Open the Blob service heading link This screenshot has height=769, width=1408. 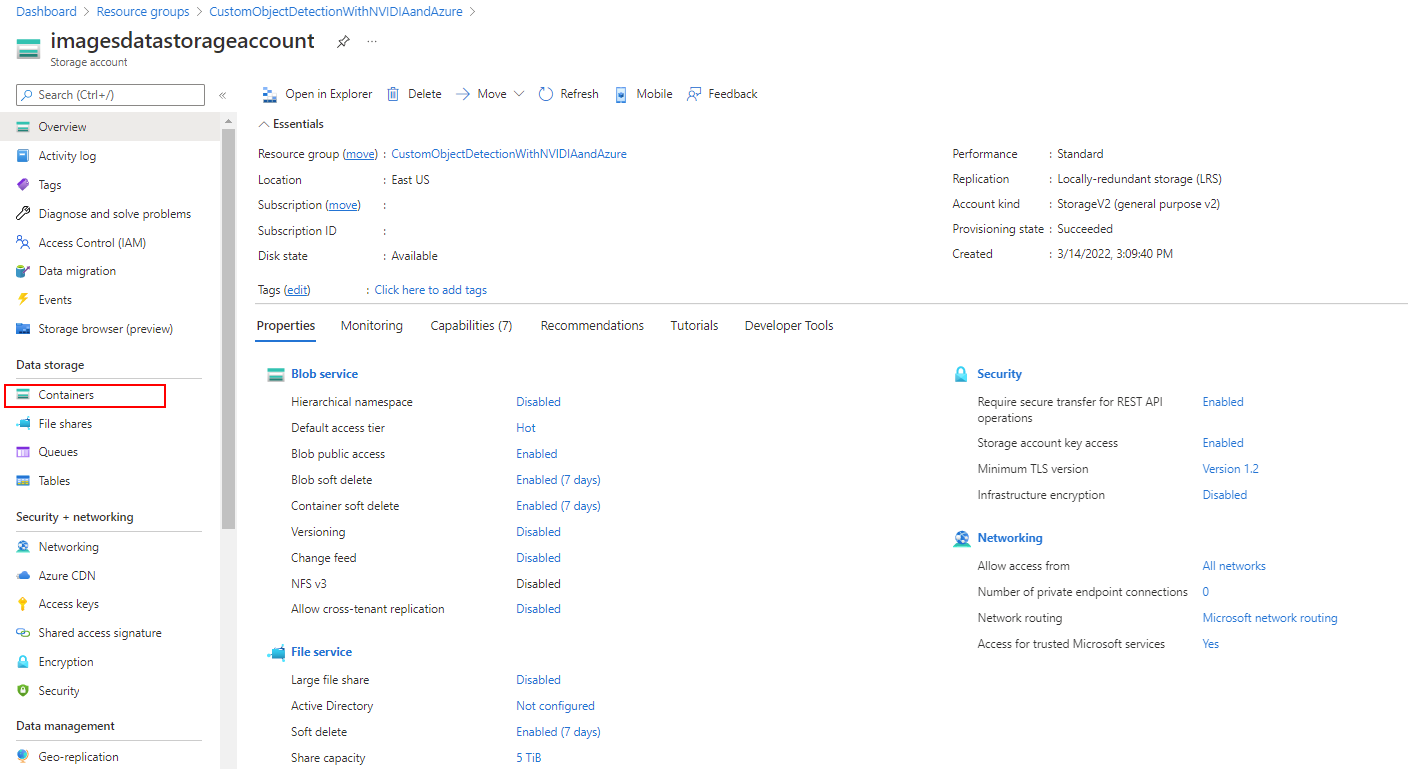[x=324, y=374]
